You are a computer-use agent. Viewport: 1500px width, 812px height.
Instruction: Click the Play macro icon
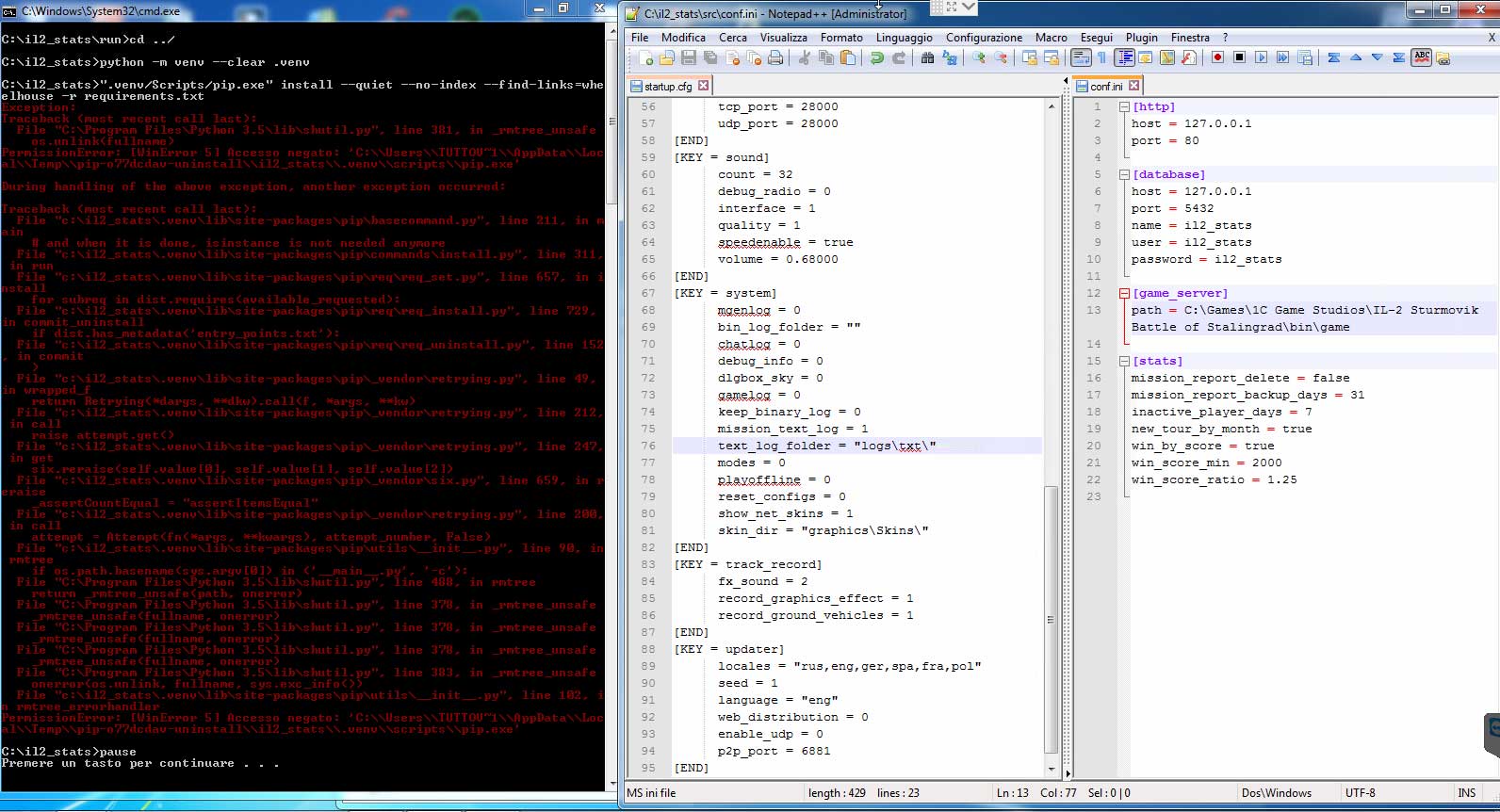click(x=1261, y=58)
